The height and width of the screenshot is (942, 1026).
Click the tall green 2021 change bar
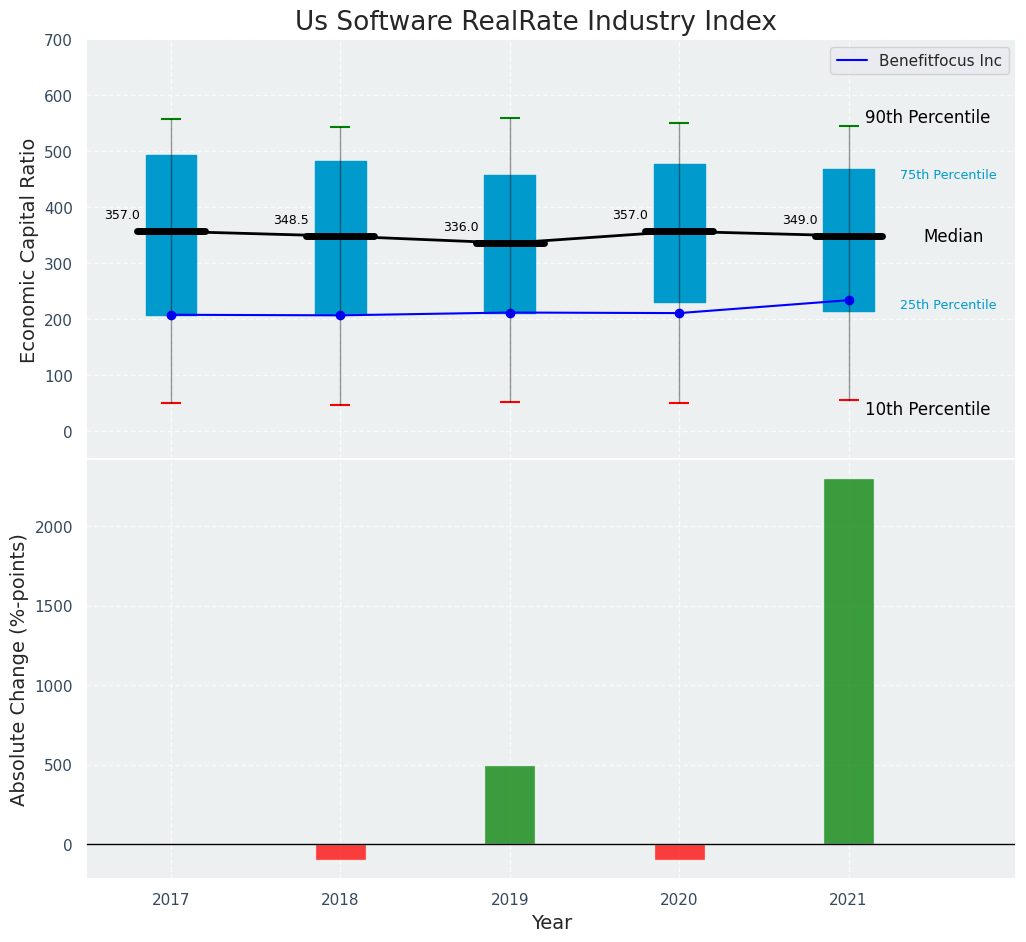[848, 661]
